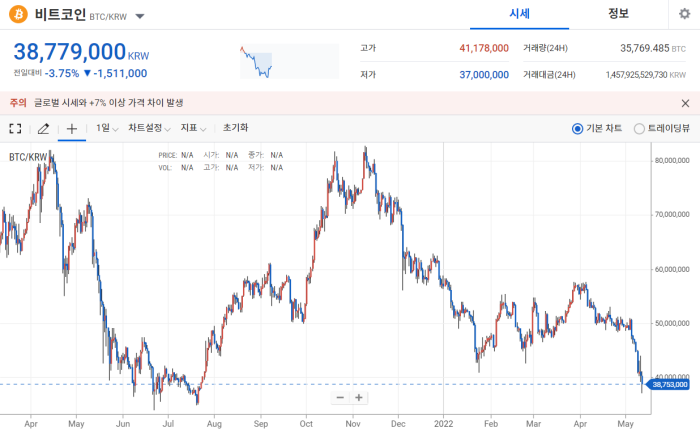Open the 지표 indicators dropdown
Screen dimensions: 700x433
pyautogui.click(x=193, y=128)
